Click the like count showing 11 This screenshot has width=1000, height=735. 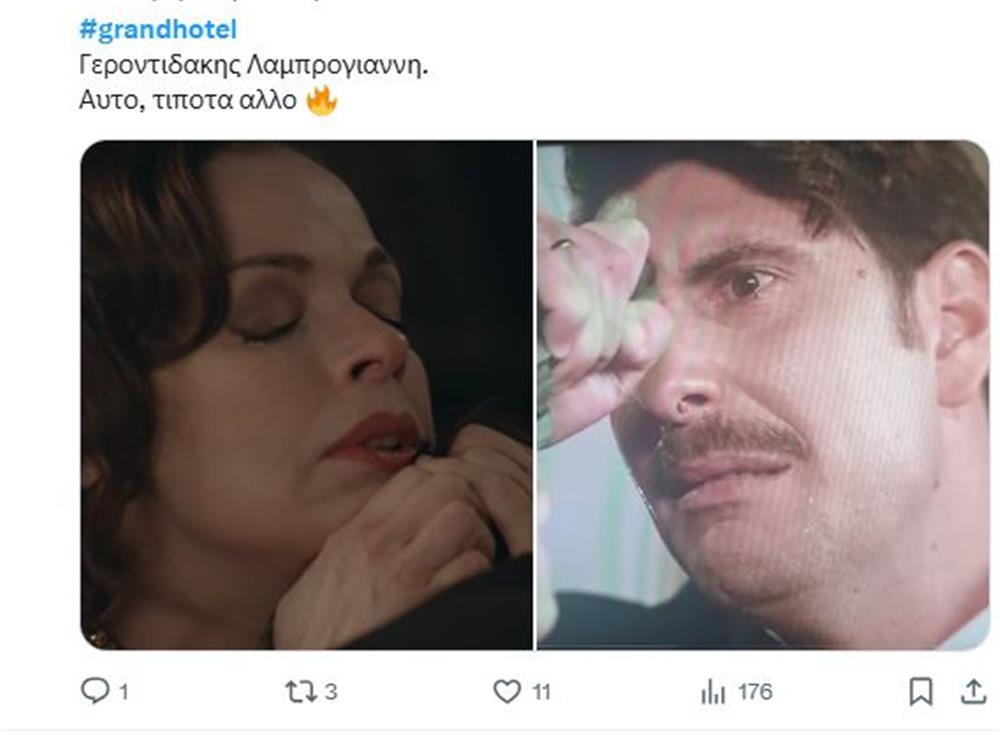point(541,691)
